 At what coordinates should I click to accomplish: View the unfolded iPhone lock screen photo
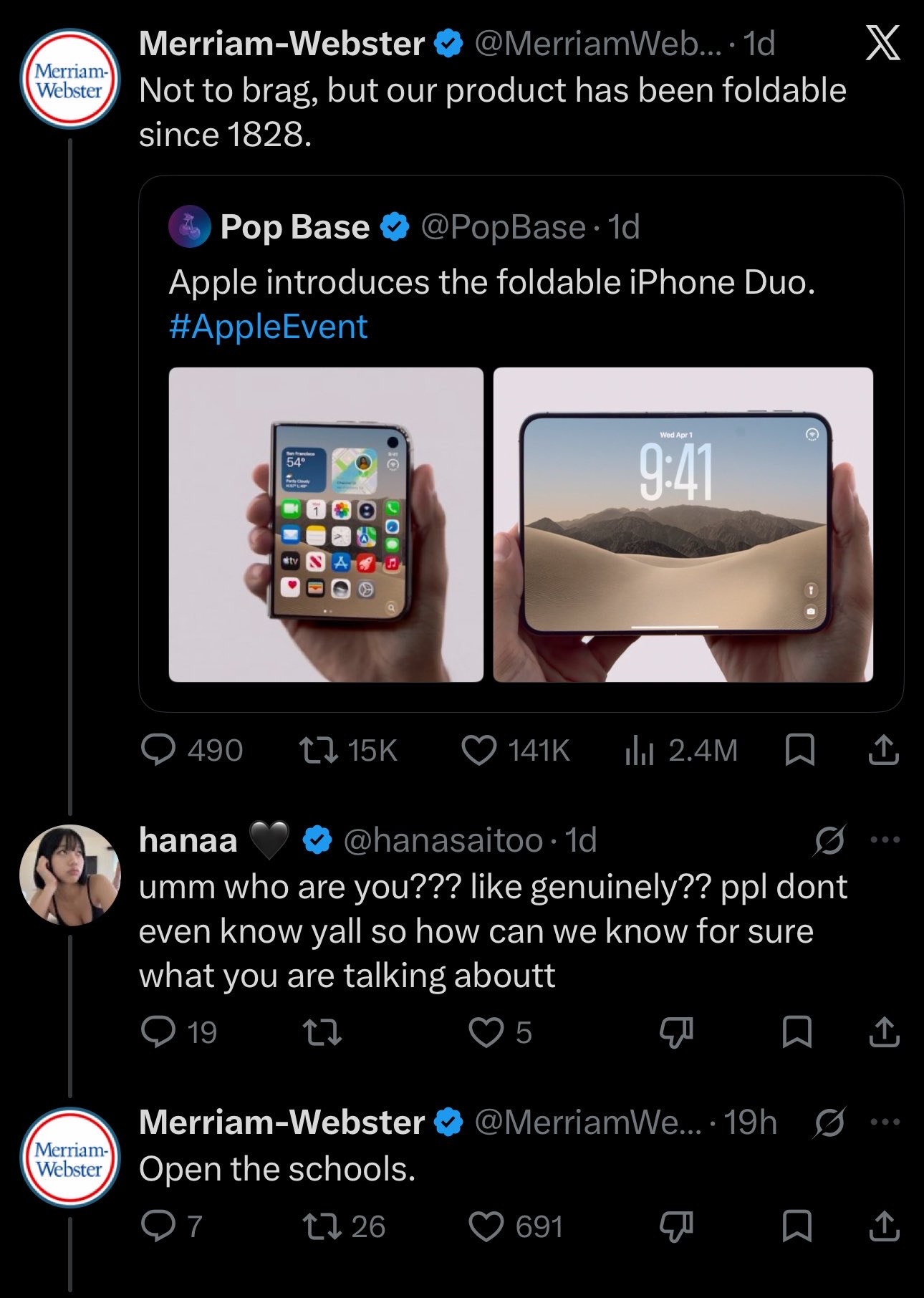point(683,524)
